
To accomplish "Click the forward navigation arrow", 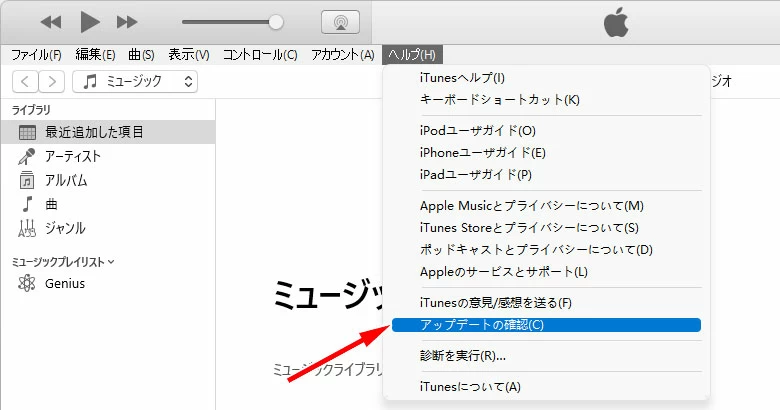I will click(x=52, y=82).
